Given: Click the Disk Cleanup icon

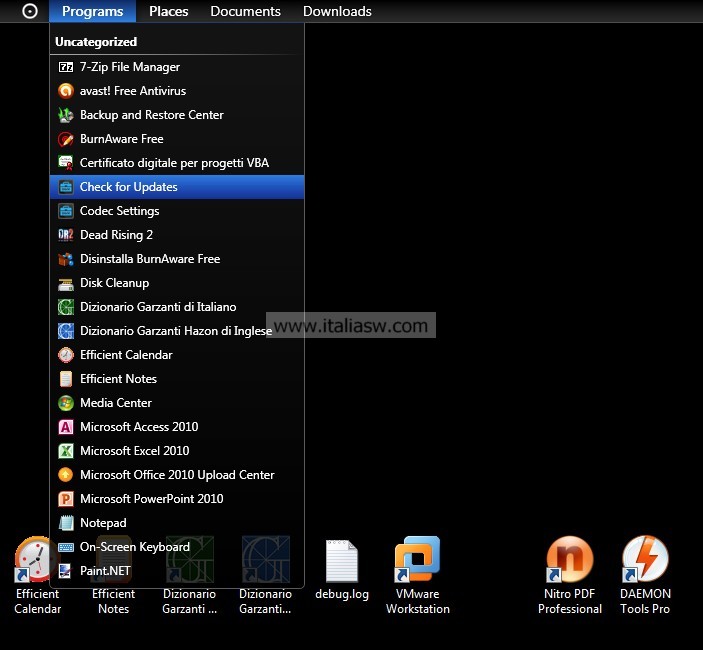Looking at the screenshot, I should pos(66,283).
